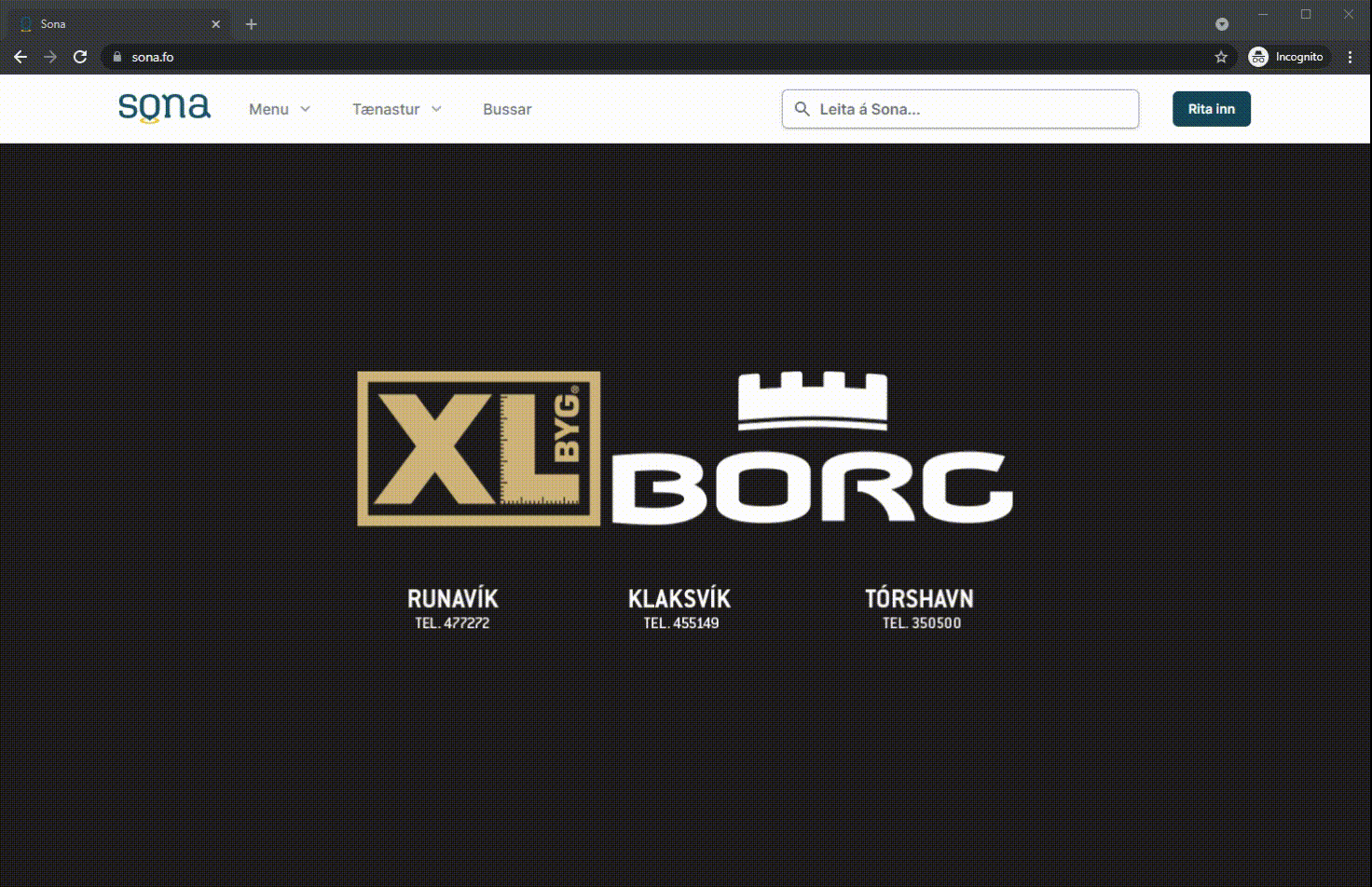Open Chrome three-dot menu

click(x=1350, y=57)
